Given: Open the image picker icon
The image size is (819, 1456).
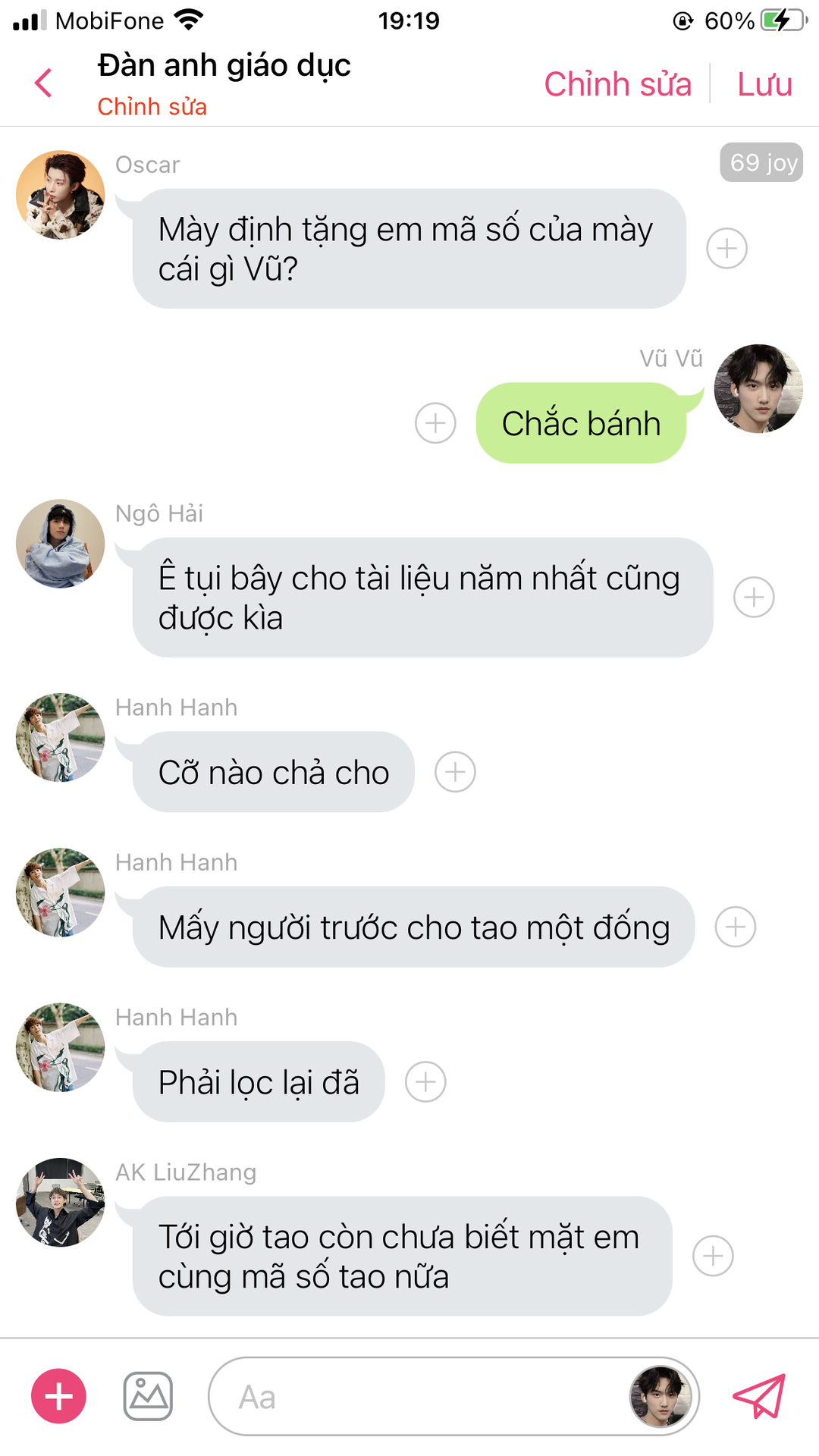Looking at the screenshot, I should (148, 1396).
